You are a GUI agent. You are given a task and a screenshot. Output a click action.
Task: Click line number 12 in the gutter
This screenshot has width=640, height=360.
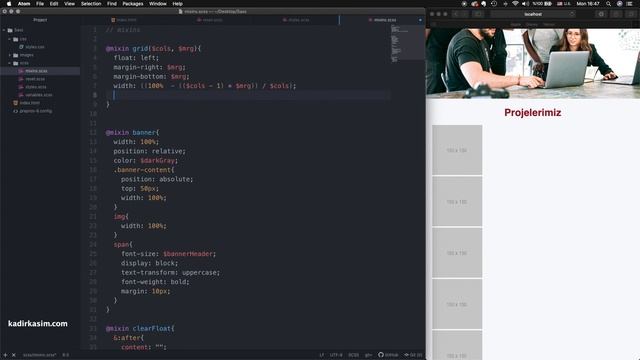tap(93, 133)
